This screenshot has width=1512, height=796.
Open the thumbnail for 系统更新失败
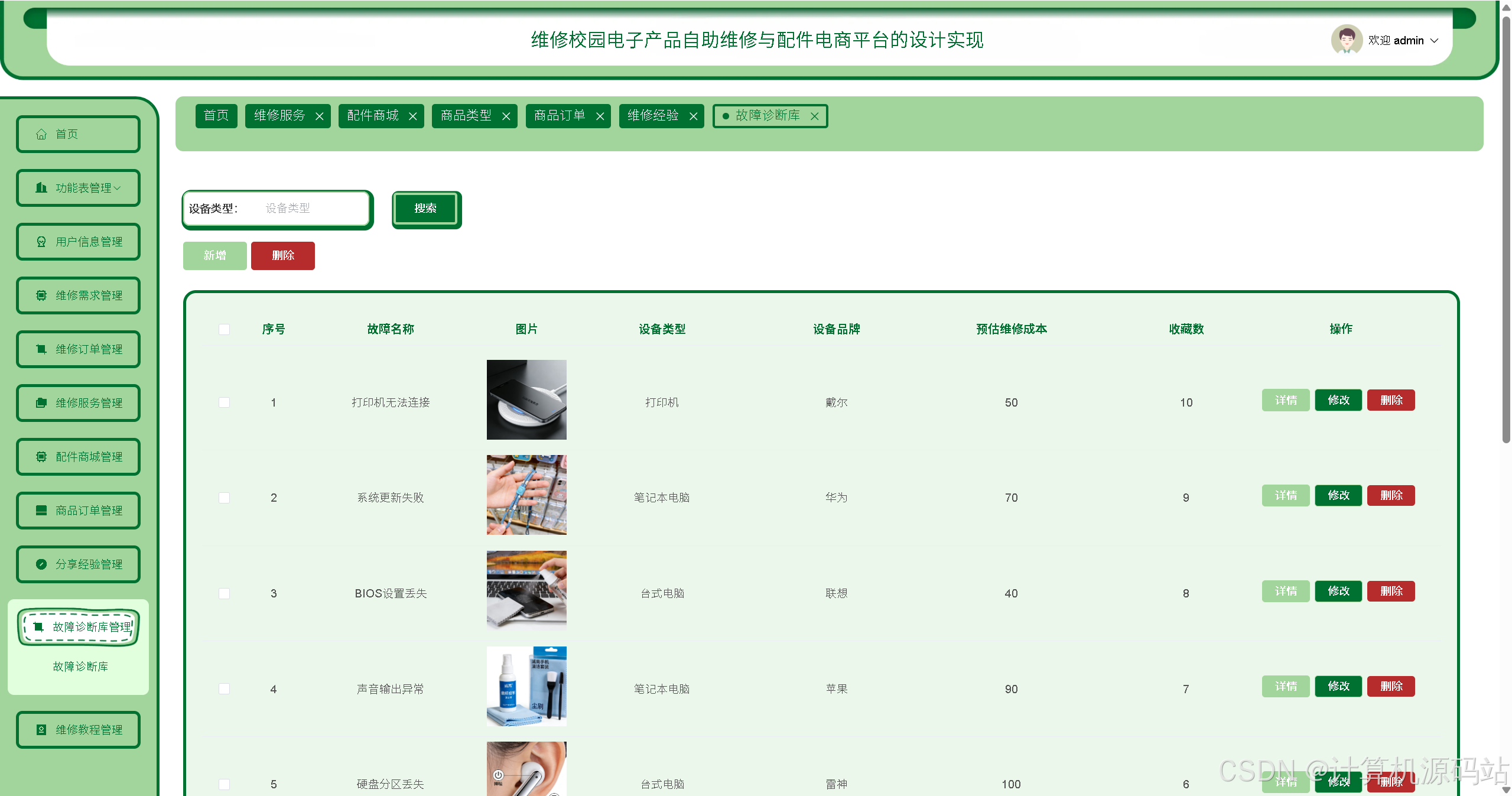(x=526, y=495)
